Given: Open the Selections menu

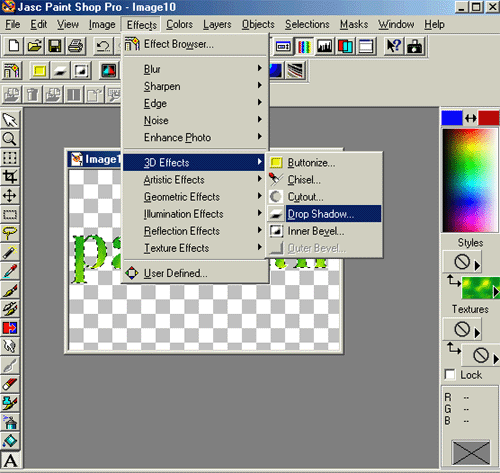Looking at the screenshot, I should (x=307, y=24).
